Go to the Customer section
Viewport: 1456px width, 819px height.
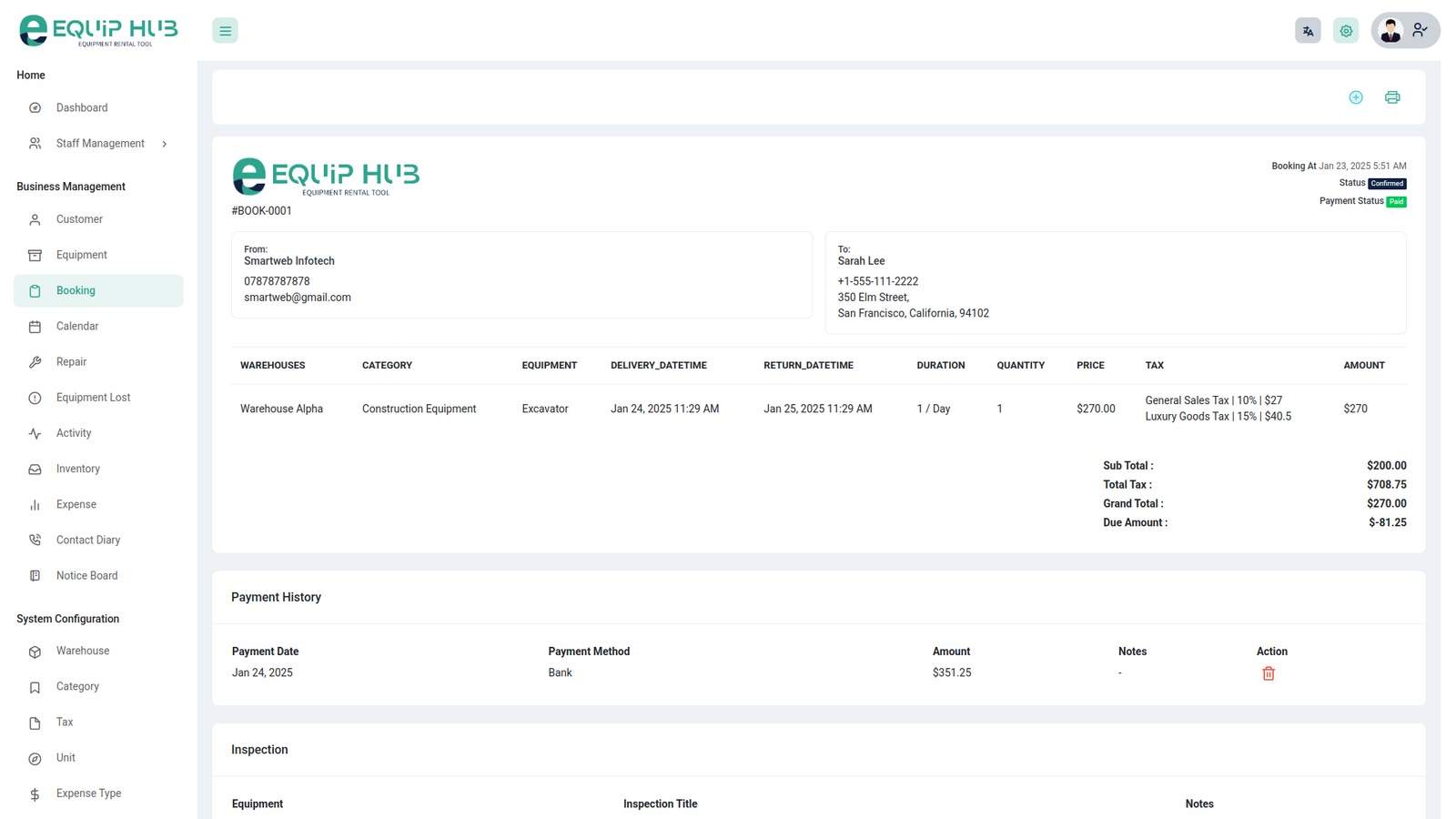pos(79,219)
